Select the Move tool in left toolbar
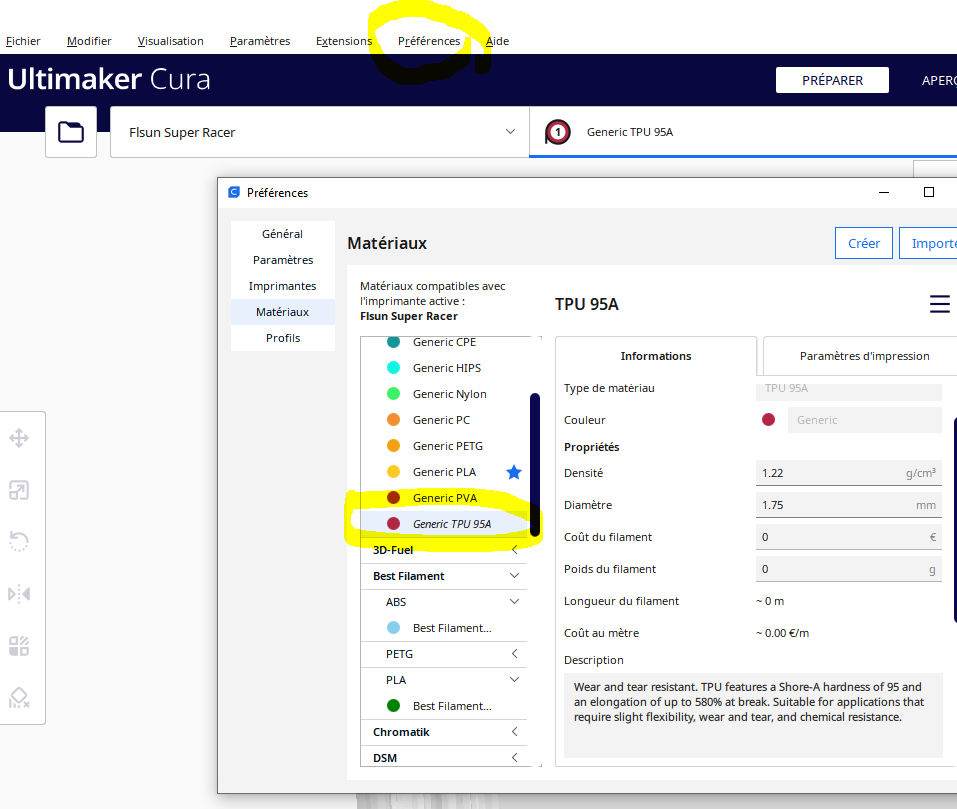 (19, 438)
